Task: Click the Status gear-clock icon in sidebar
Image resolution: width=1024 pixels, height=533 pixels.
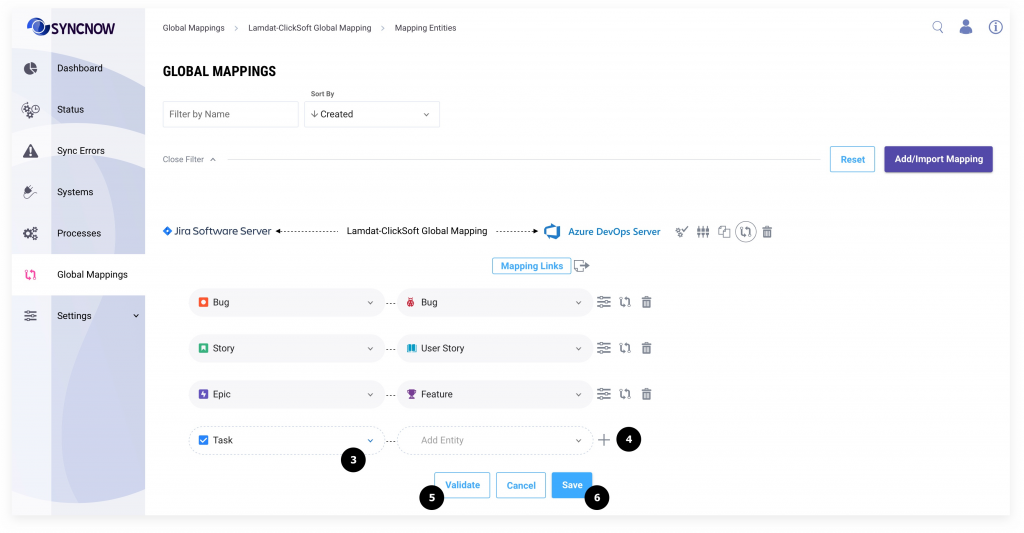Action: click(x=31, y=110)
